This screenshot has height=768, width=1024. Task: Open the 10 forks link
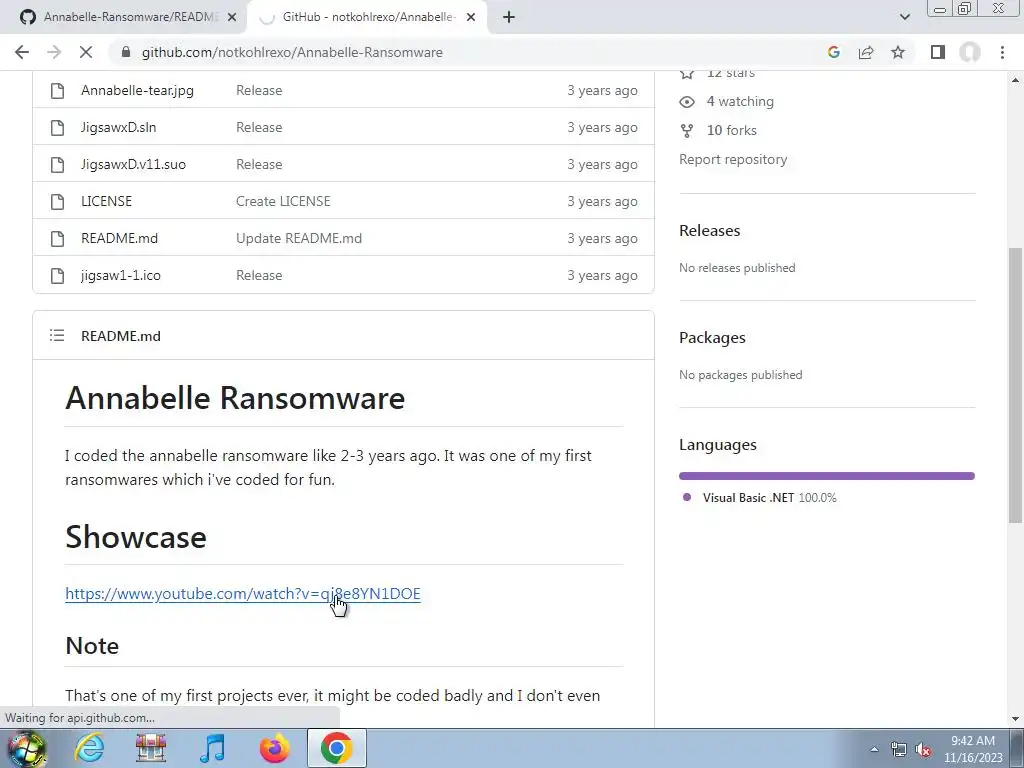click(x=731, y=131)
